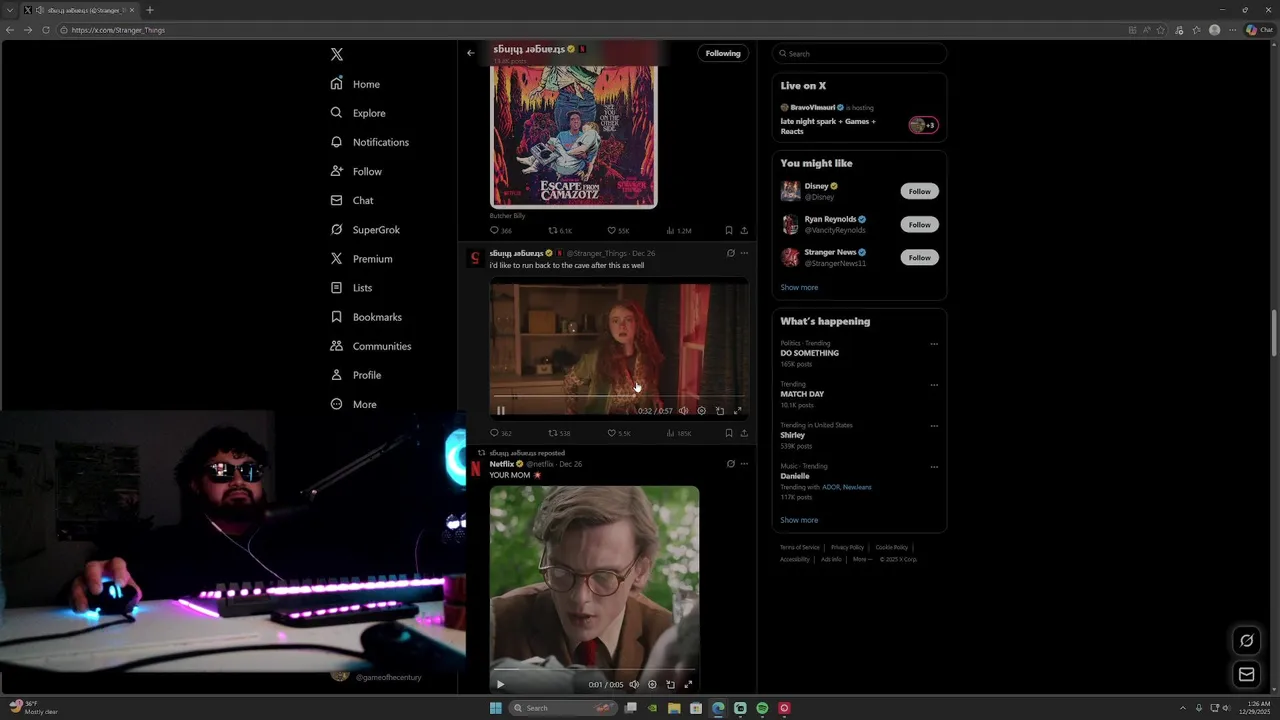Reply to the cave video post
This screenshot has width=1280, height=720.
501,433
